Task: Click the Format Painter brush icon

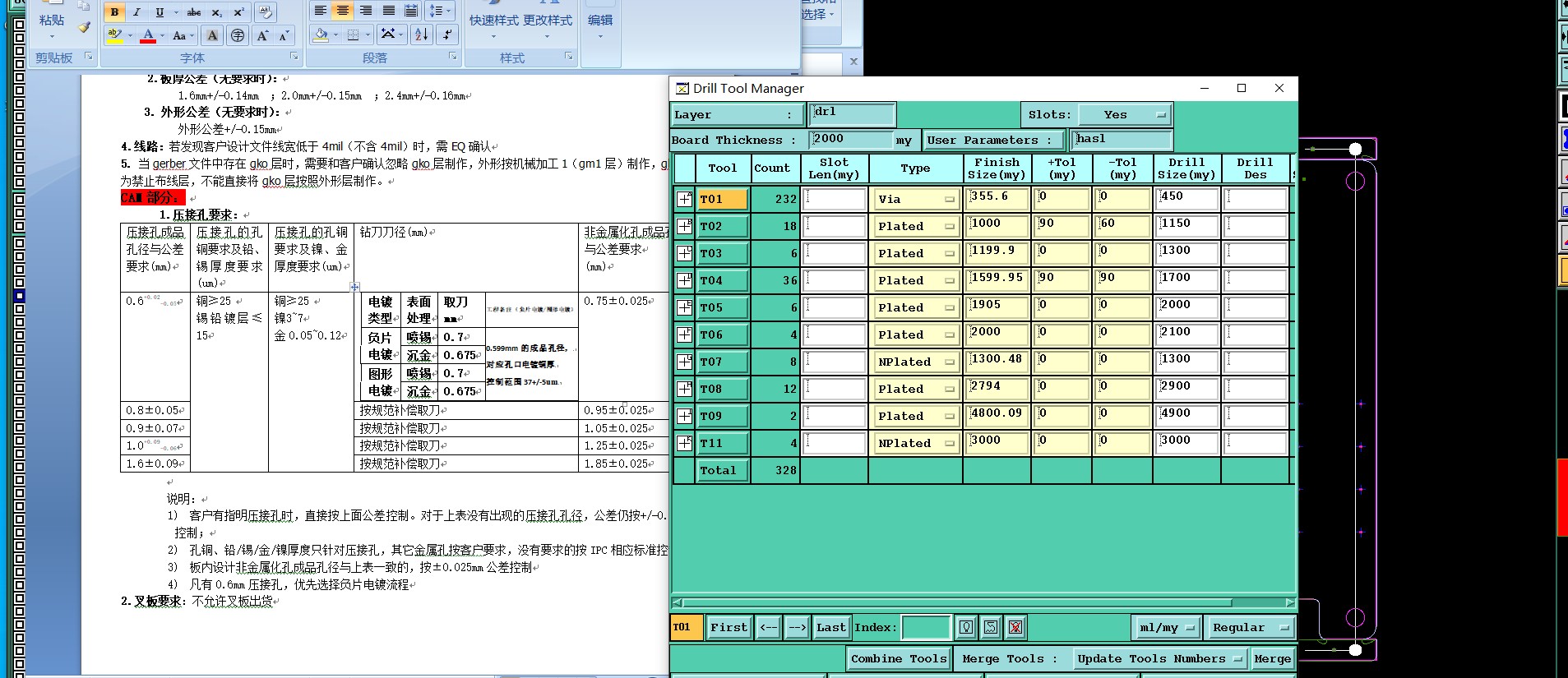Action: tap(84, 27)
